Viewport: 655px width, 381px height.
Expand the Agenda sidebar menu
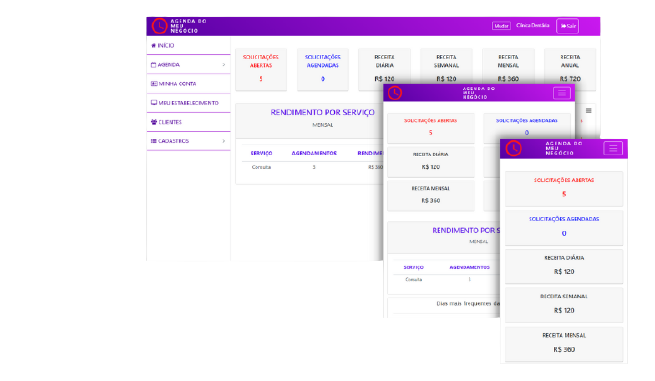click(x=188, y=65)
